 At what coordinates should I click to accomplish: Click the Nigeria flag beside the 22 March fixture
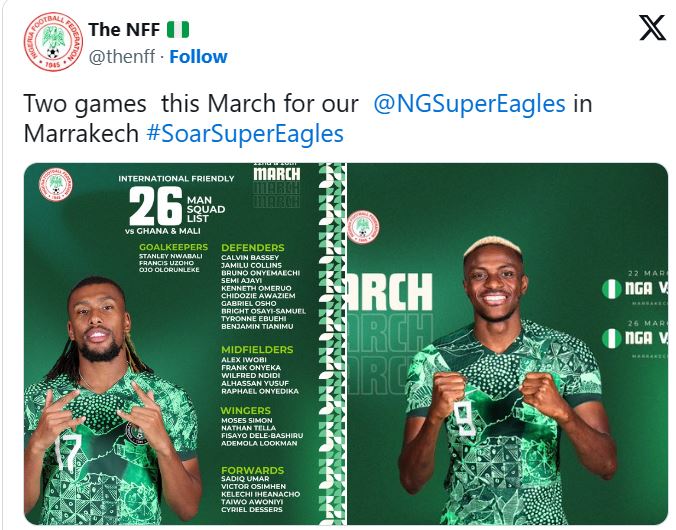tap(609, 288)
